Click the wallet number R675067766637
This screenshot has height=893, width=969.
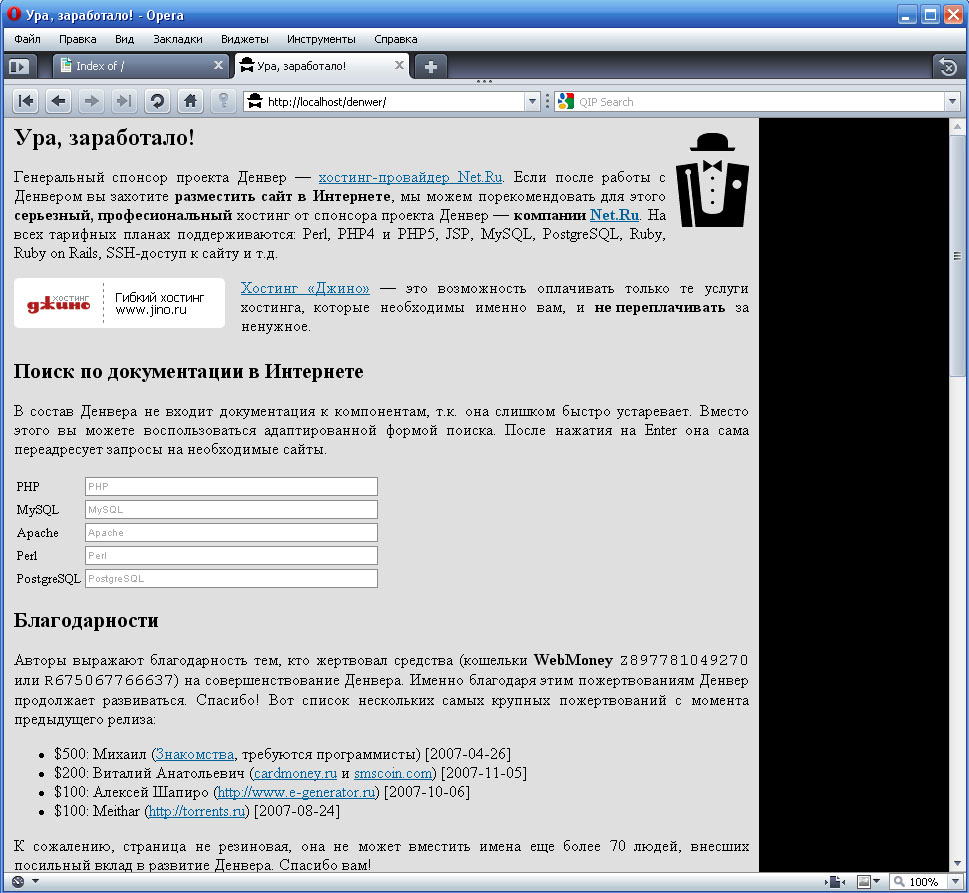click(x=109, y=680)
